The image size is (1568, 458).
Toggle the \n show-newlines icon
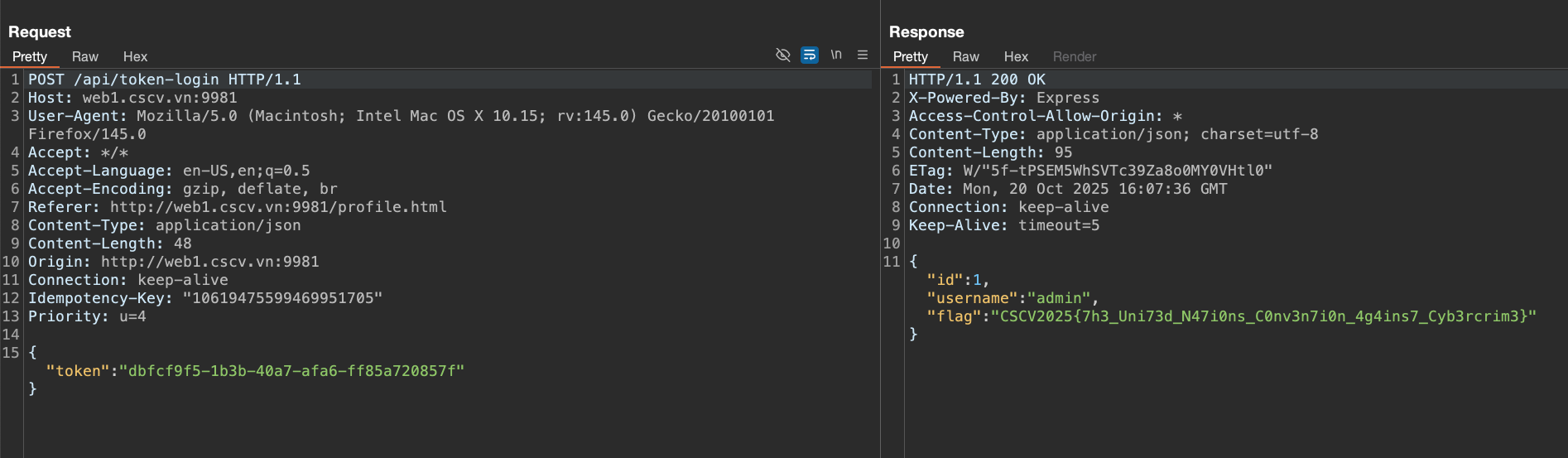pos(836,55)
